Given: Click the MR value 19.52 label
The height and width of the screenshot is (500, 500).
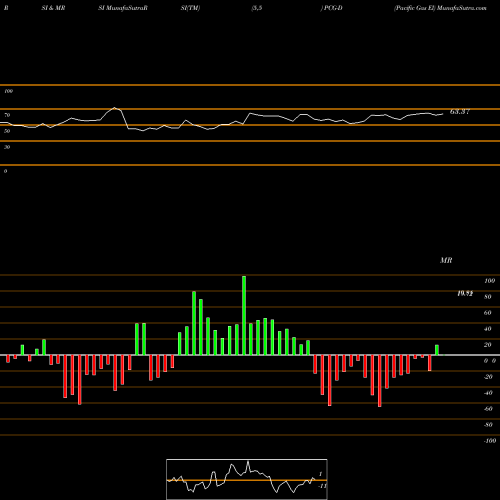Looking at the screenshot, I should 465,293.
